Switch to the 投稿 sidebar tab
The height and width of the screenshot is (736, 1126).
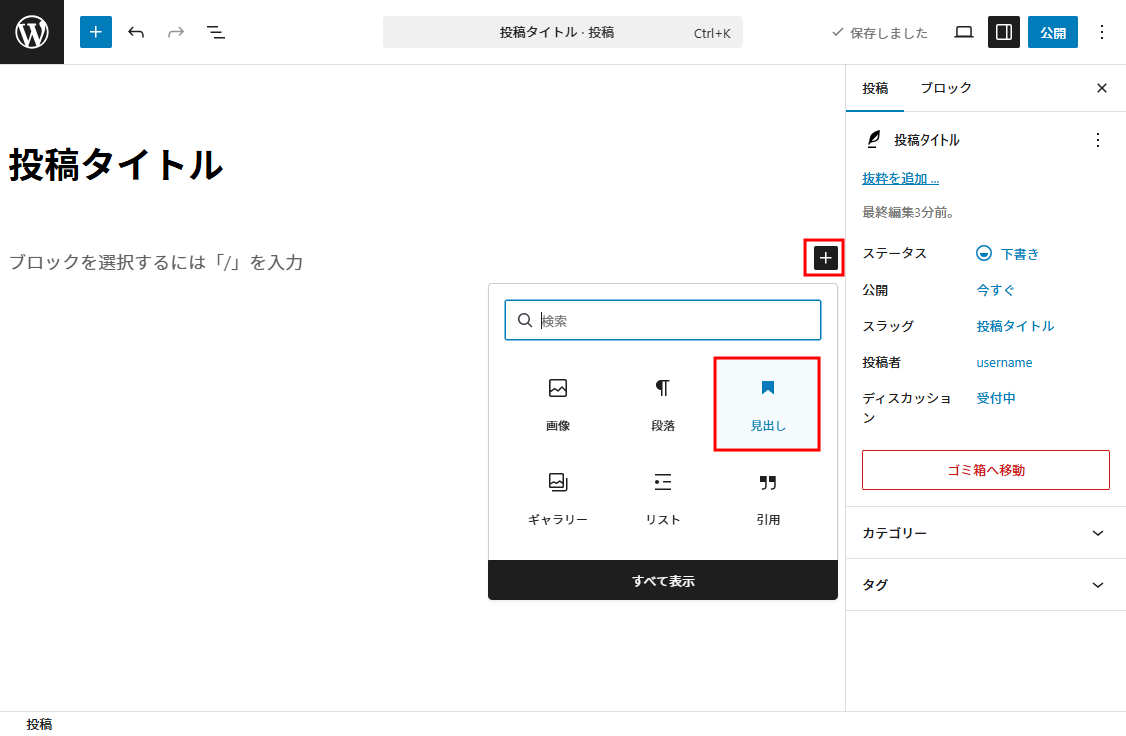[x=875, y=88]
